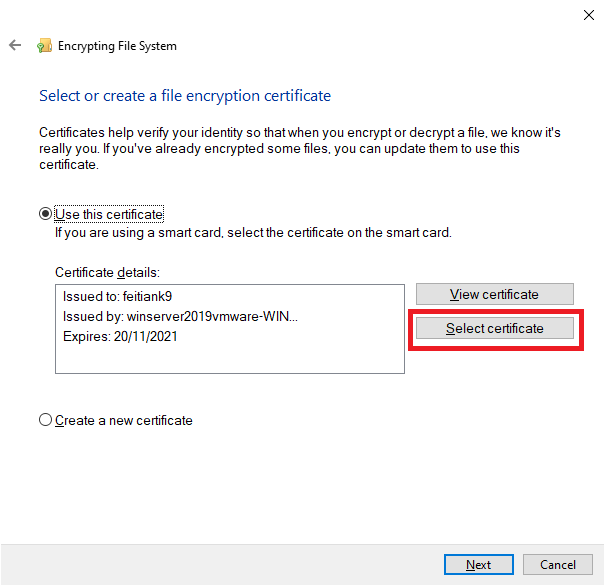Click the empty footer bar left of Next

pyautogui.click(x=222, y=564)
